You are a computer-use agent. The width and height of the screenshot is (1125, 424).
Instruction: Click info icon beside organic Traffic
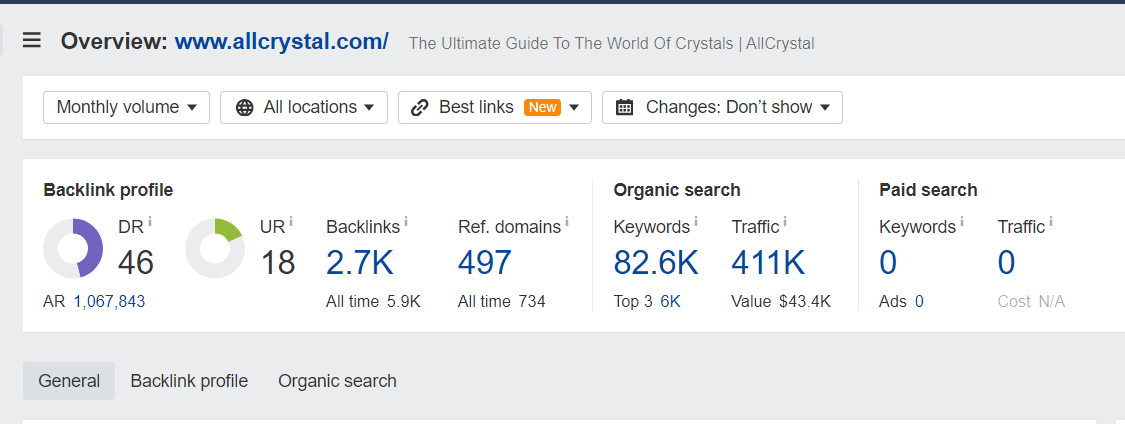pos(785,221)
